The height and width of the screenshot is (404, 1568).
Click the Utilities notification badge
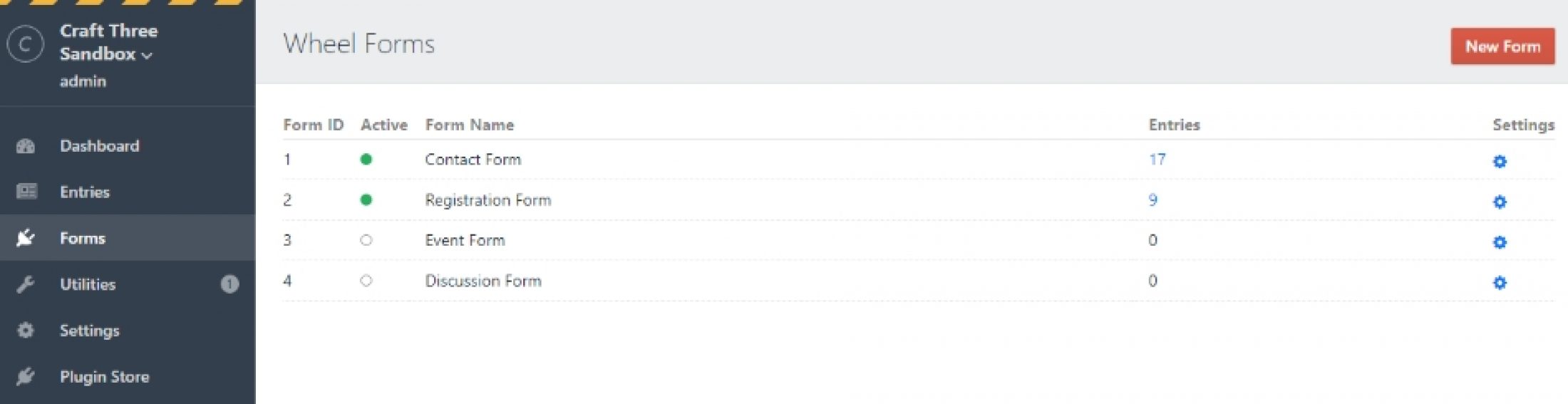tap(229, 284)
